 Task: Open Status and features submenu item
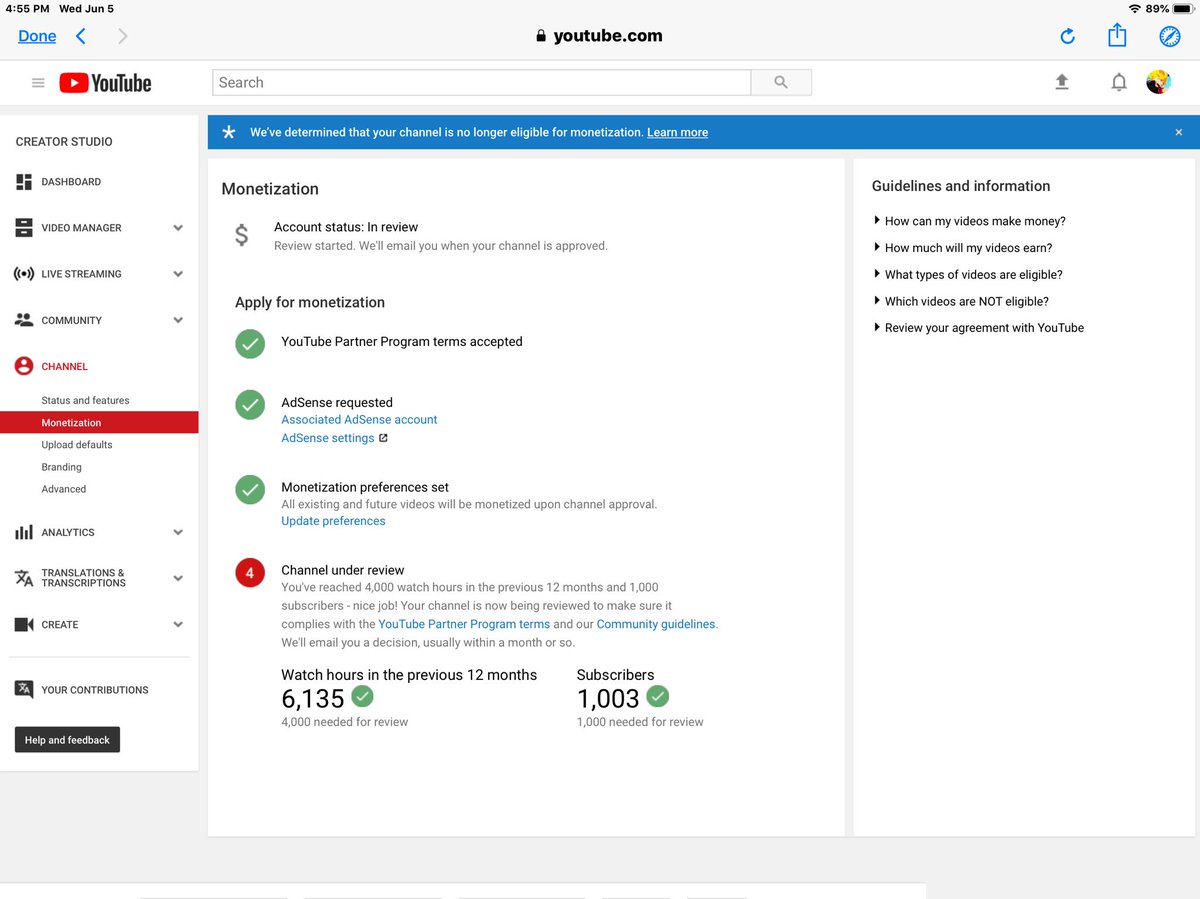point(85,400)
